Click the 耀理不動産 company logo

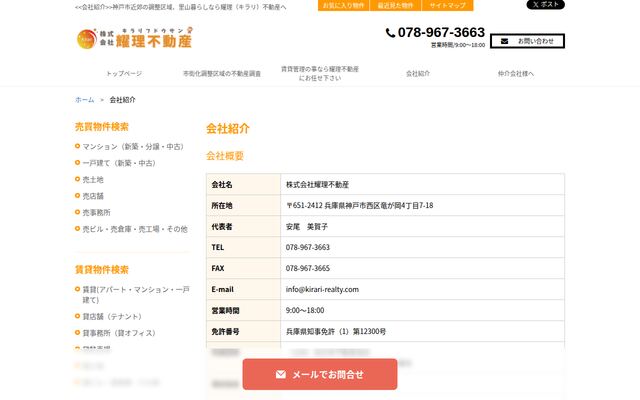(x=134, y=38)
